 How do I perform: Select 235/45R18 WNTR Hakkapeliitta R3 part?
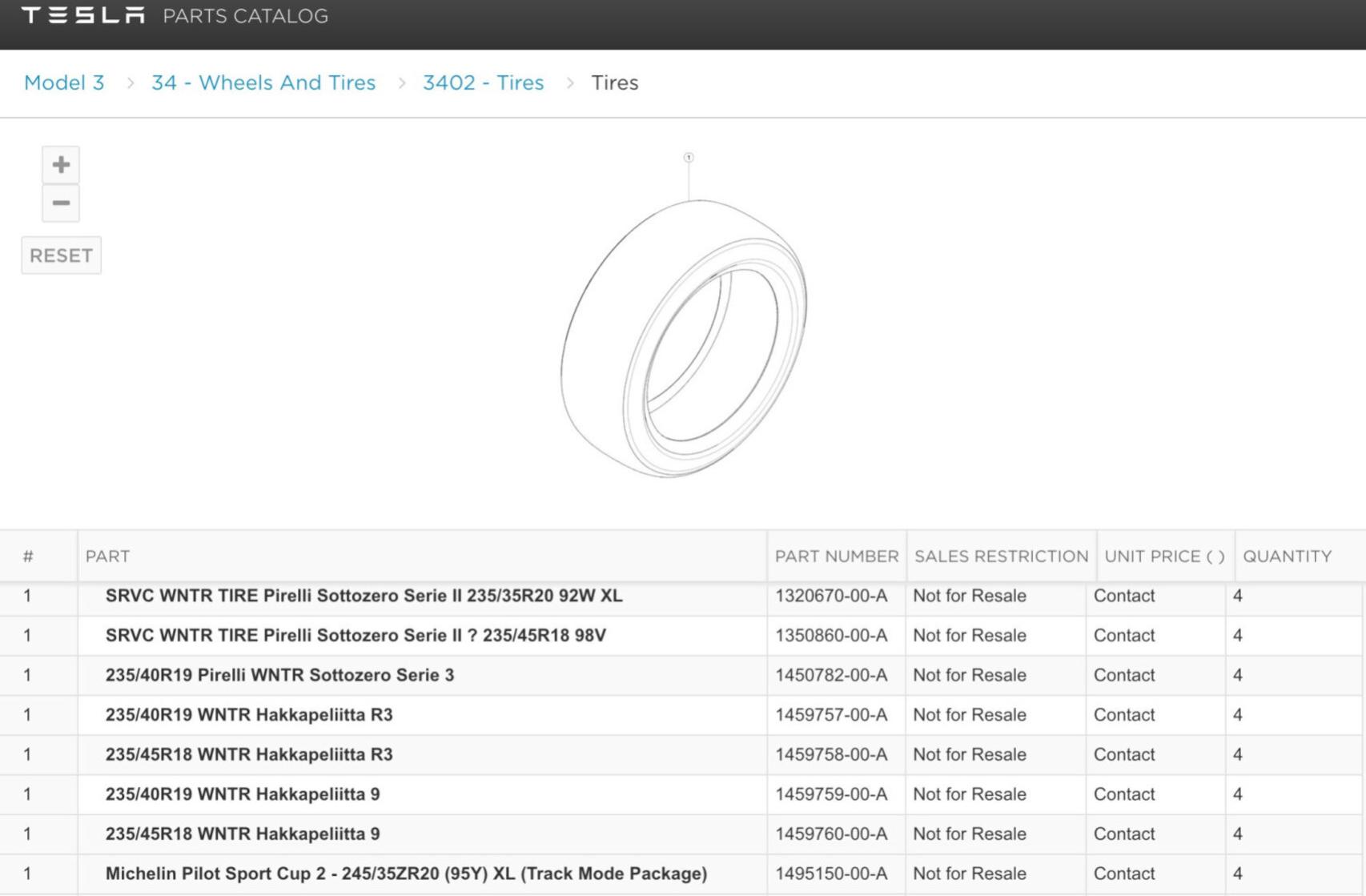[249, 754]
